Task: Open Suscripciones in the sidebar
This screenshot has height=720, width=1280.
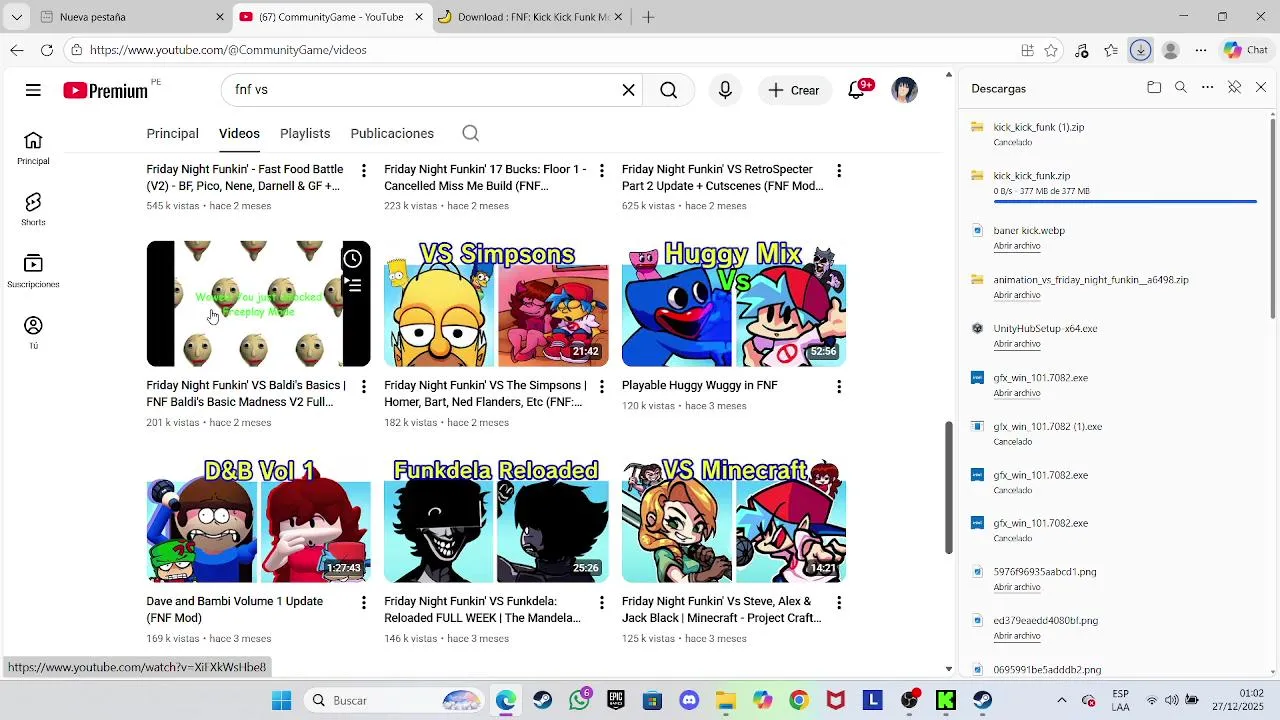Action: (33, 272)
